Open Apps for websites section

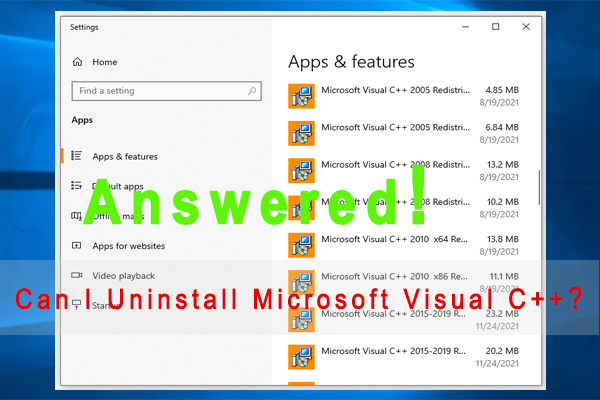pyautogui.click(x=129, y=246)
